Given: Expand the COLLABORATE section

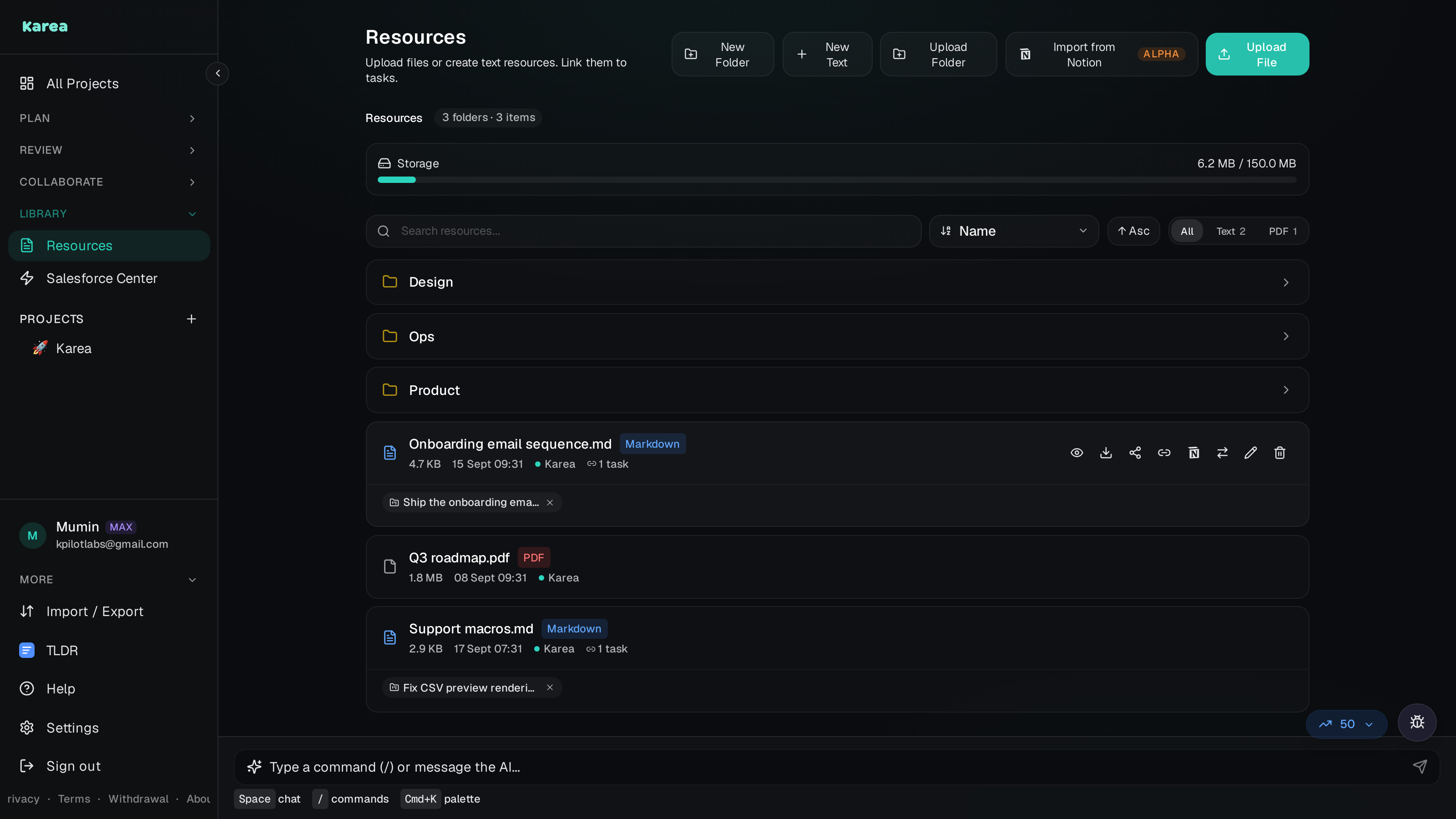Looking at the screenshot, I should point(109,182).
